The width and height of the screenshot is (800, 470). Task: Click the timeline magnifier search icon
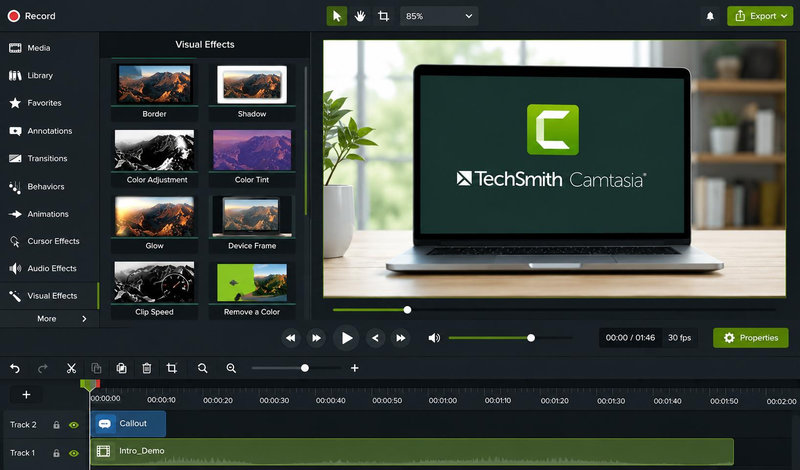[x=203, y=368]
